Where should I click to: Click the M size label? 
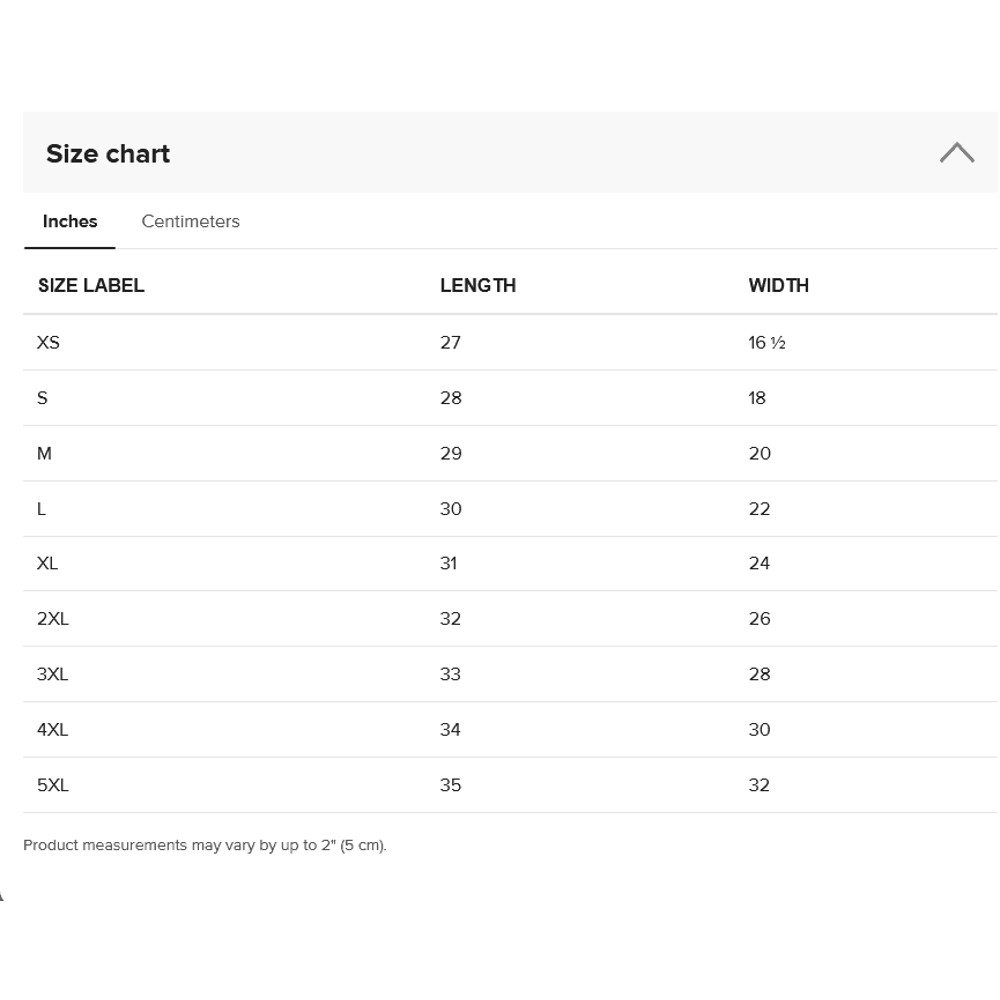click(44, 454)
